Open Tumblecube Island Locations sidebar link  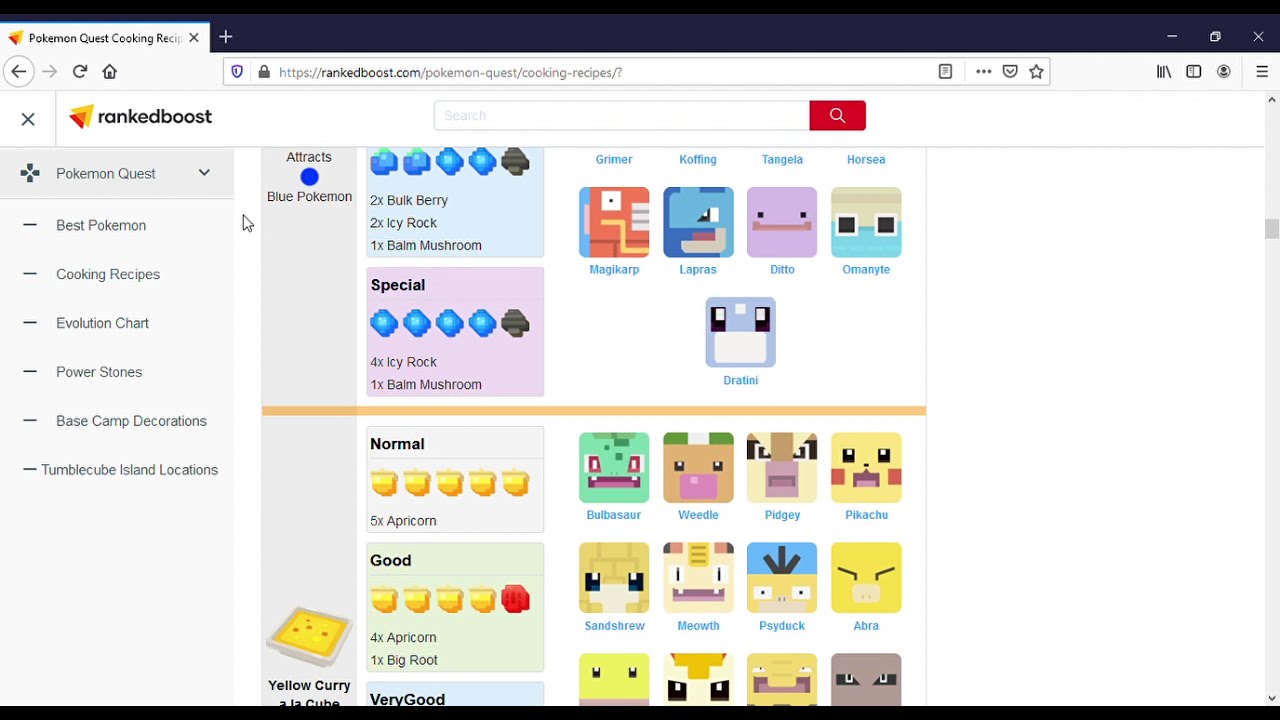[x=129, y=471]
